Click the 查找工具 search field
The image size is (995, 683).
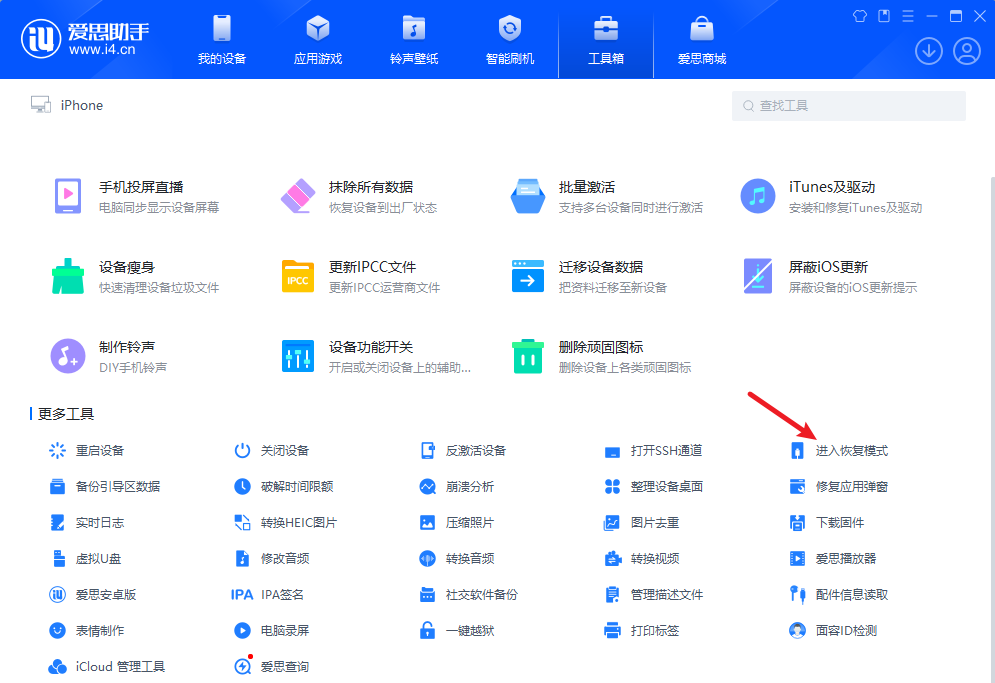(x=850, y=106)
